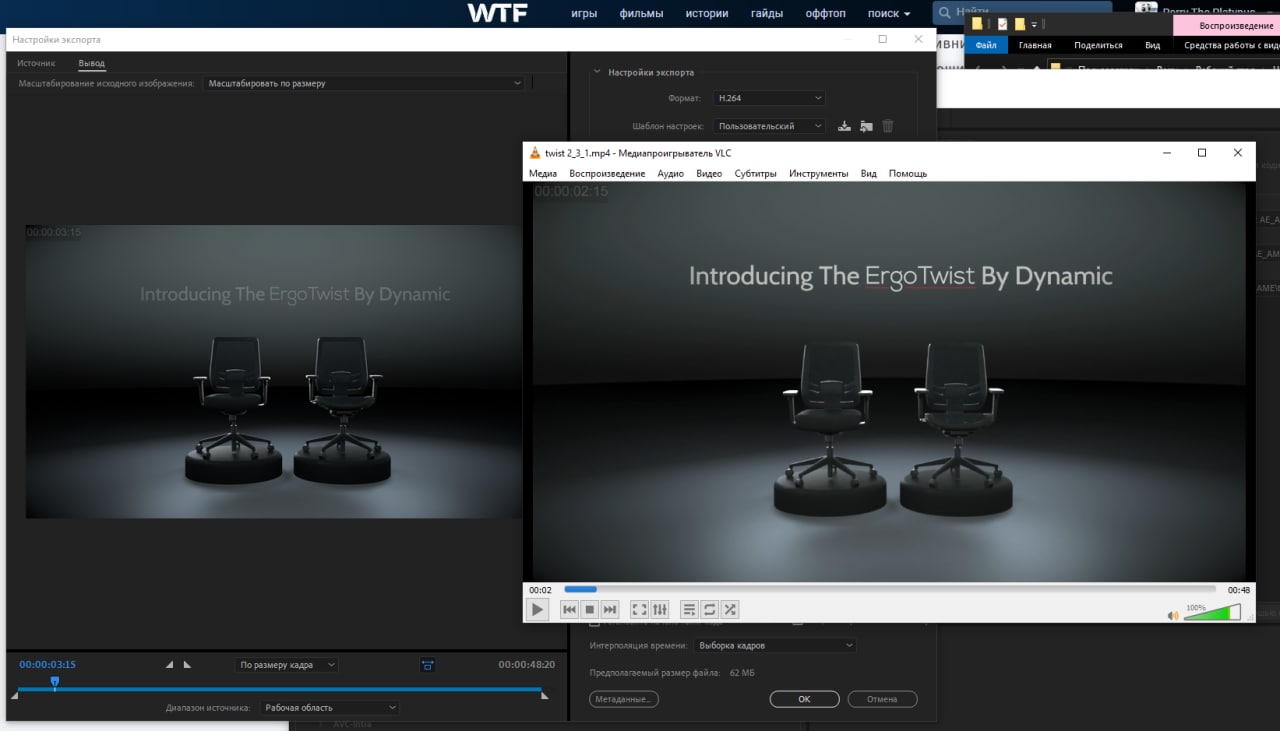Click Отмена button in export settings

(882, 699)
